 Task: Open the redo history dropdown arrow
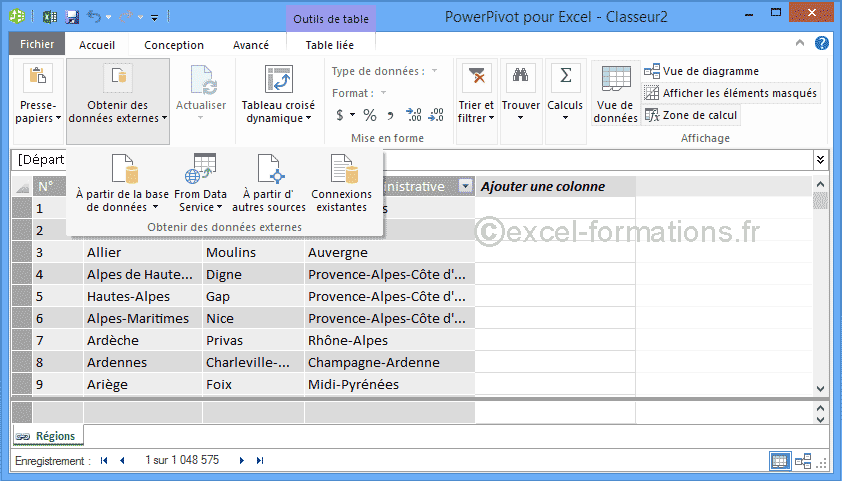pos(141,18)
